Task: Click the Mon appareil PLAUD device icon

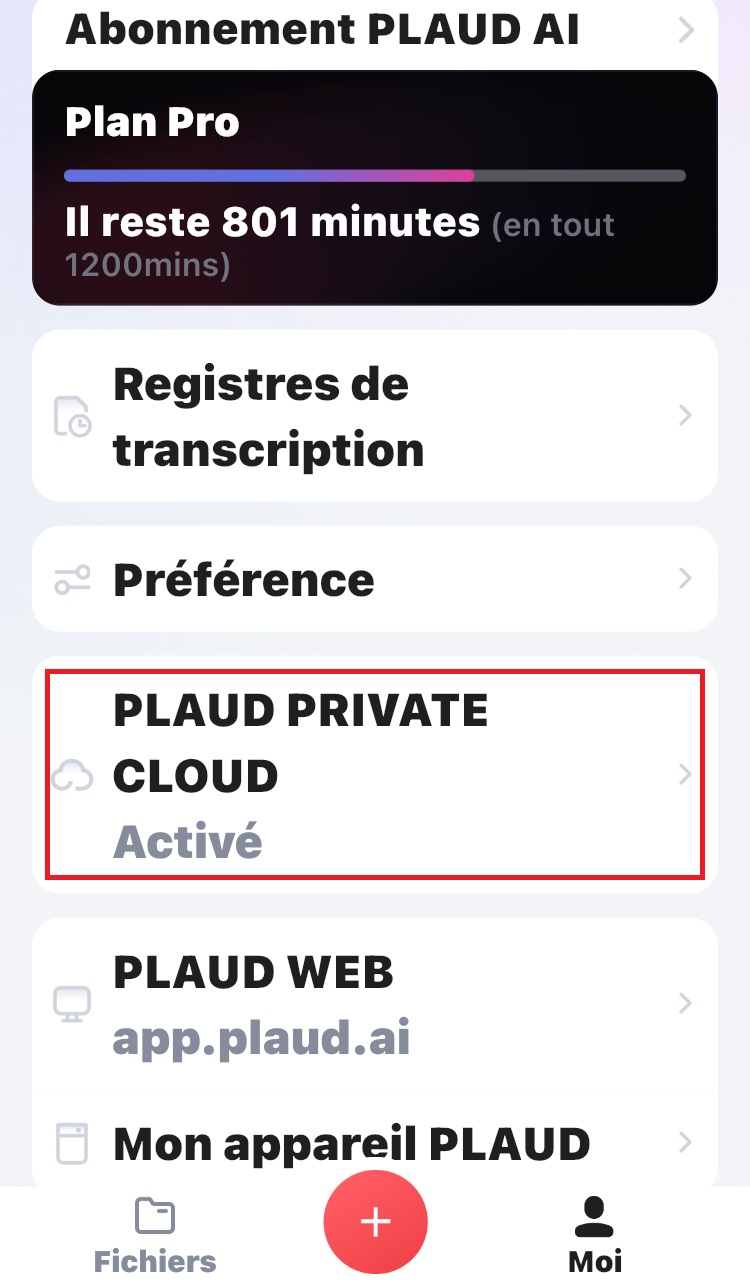Action: pos(72,1143)
